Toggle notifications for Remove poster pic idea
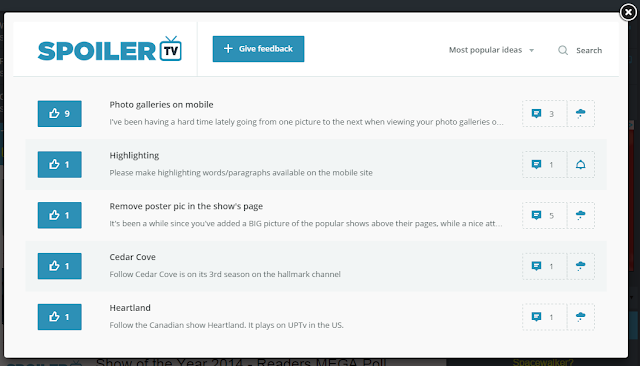Image resolution: width=640 pixels, height=366 pixels. click(x=580, y=215)
